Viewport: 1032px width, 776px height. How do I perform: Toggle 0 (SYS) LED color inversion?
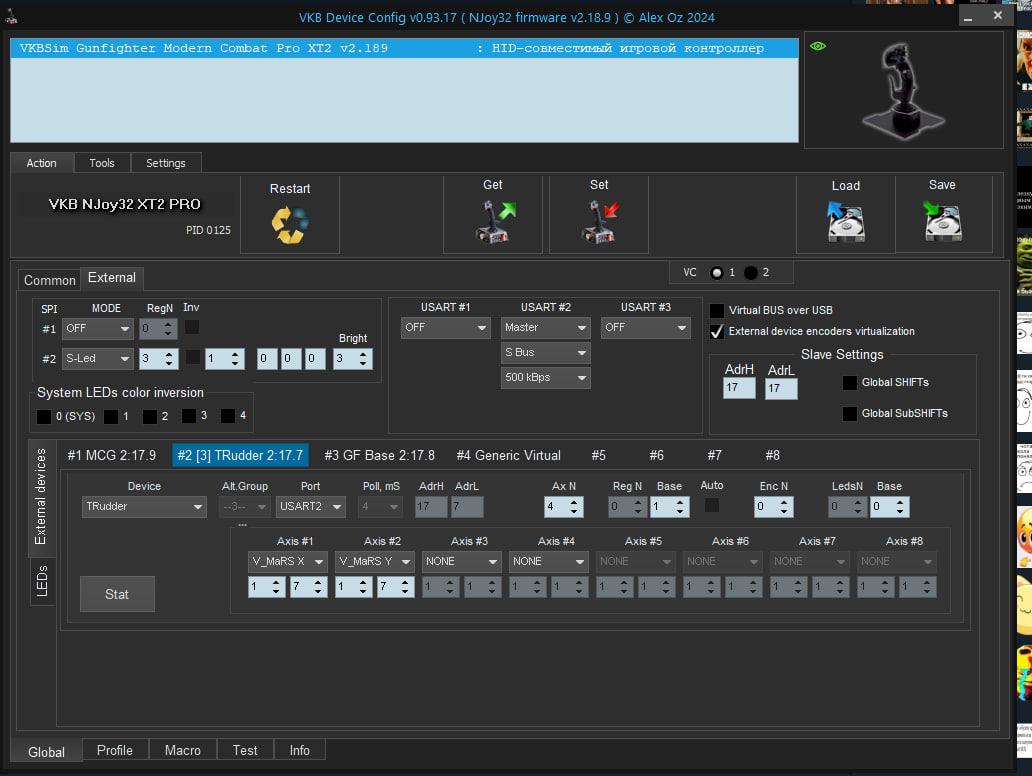pyautogui.click(x=44, y=417)
